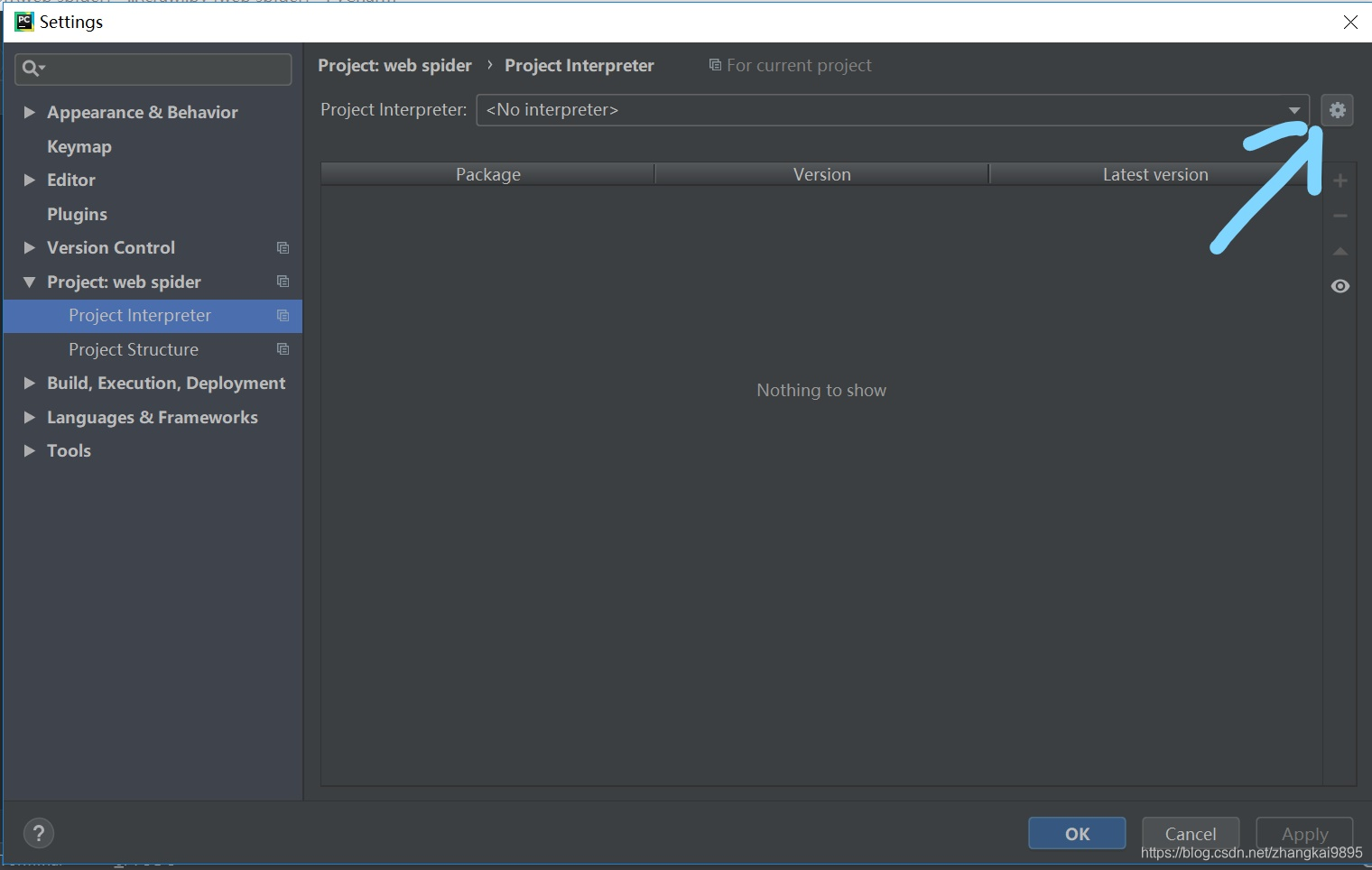Expand Languages & Frameworks arrow

[29, 417]
